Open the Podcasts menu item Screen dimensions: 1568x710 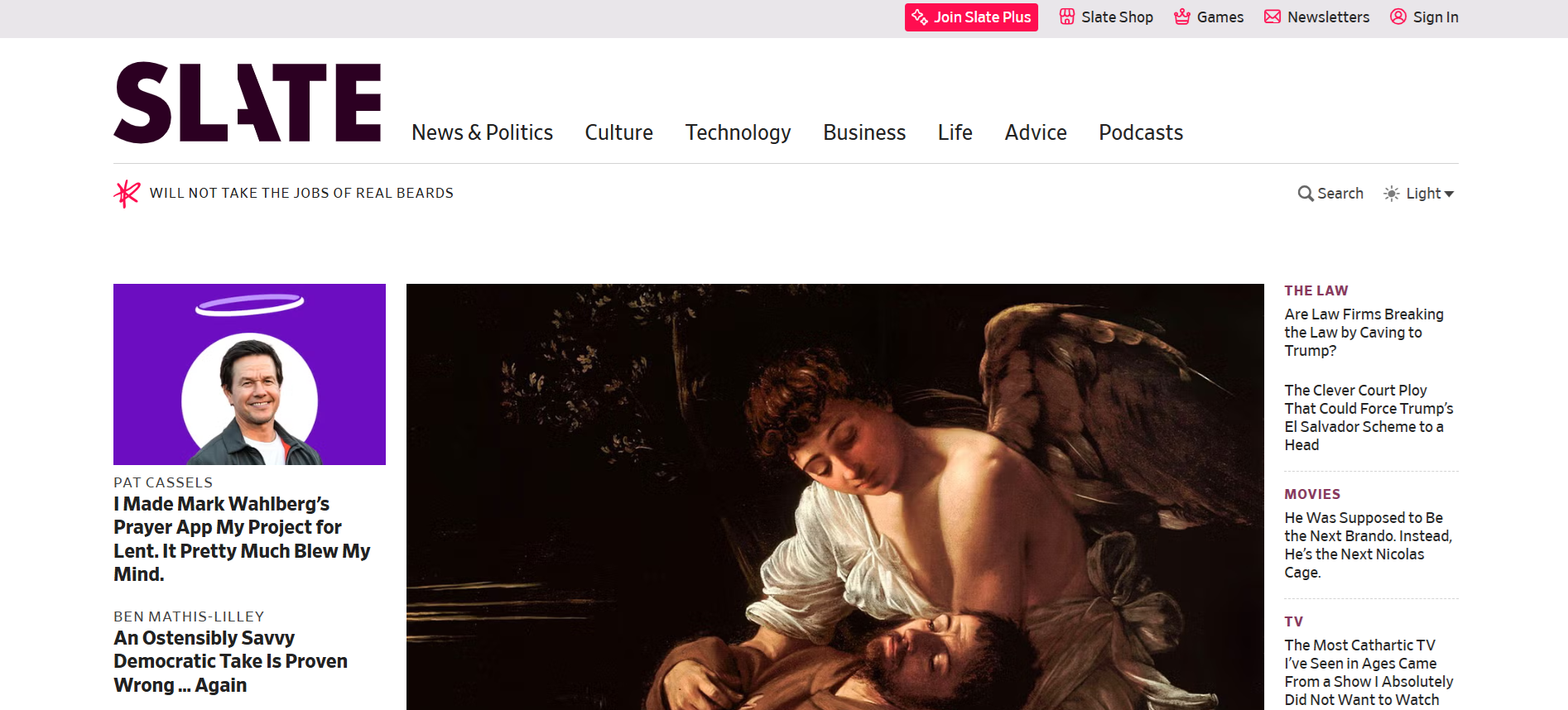[x=1140, y=132]
